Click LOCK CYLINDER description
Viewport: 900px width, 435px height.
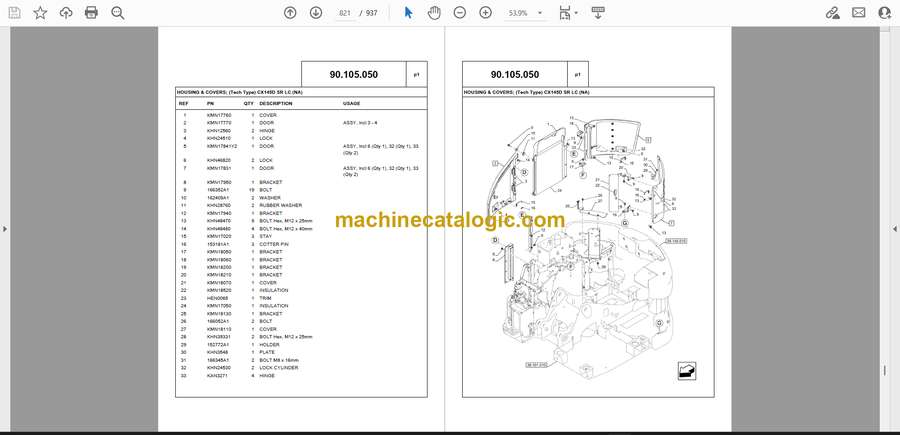(x=278, y=368)
